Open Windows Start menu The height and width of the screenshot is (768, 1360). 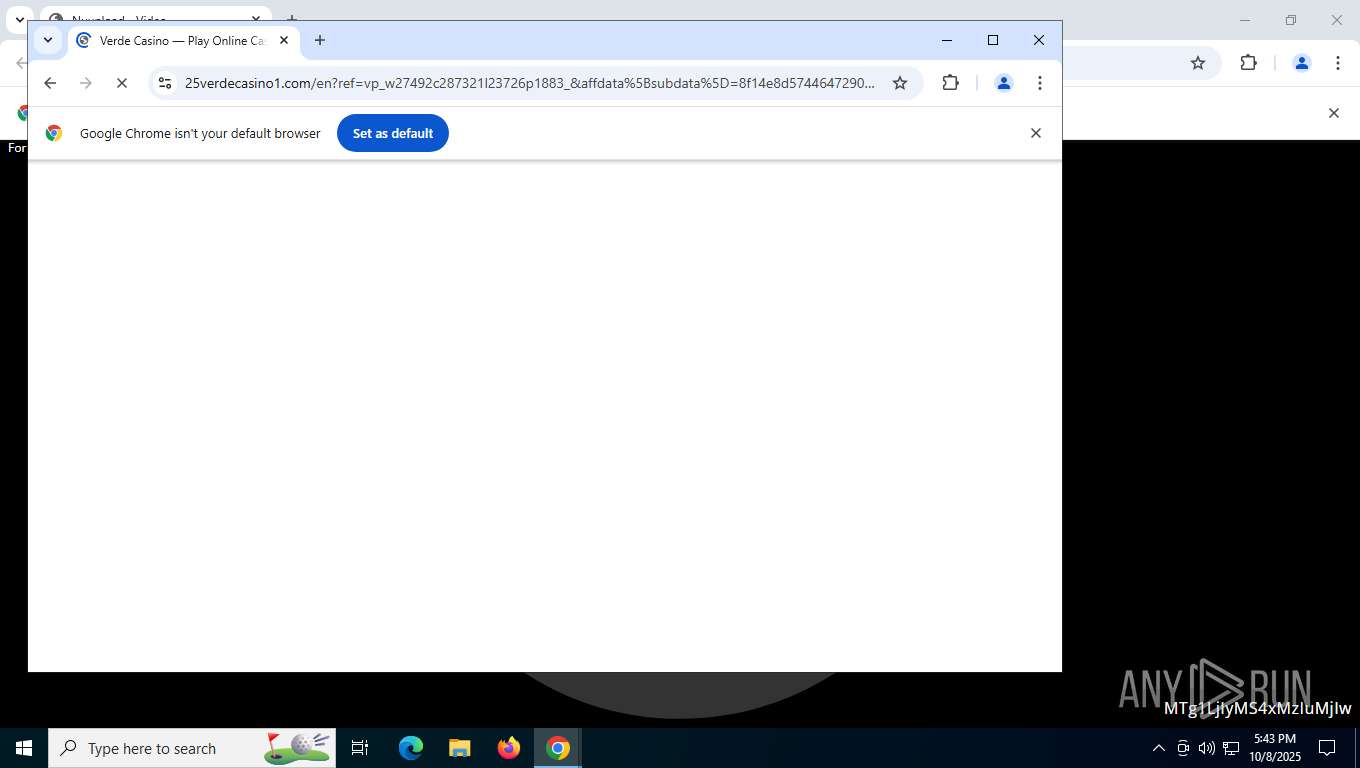tap(24, 748)
